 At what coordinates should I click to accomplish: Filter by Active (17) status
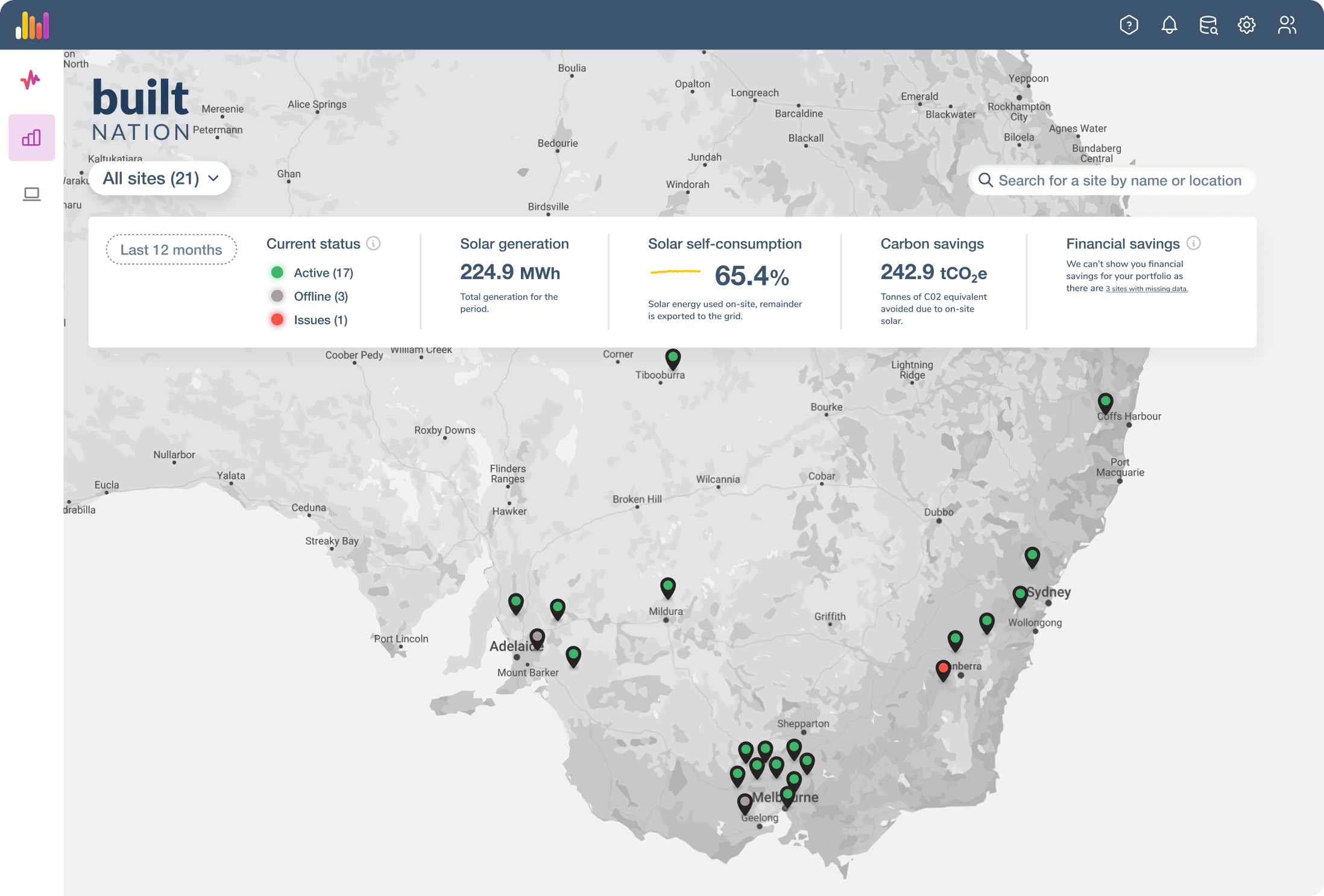click(x=323, y=273)
